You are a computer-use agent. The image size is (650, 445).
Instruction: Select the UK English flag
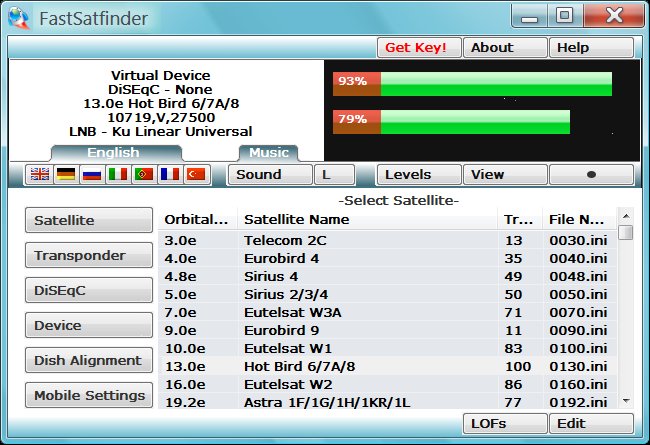40,174
